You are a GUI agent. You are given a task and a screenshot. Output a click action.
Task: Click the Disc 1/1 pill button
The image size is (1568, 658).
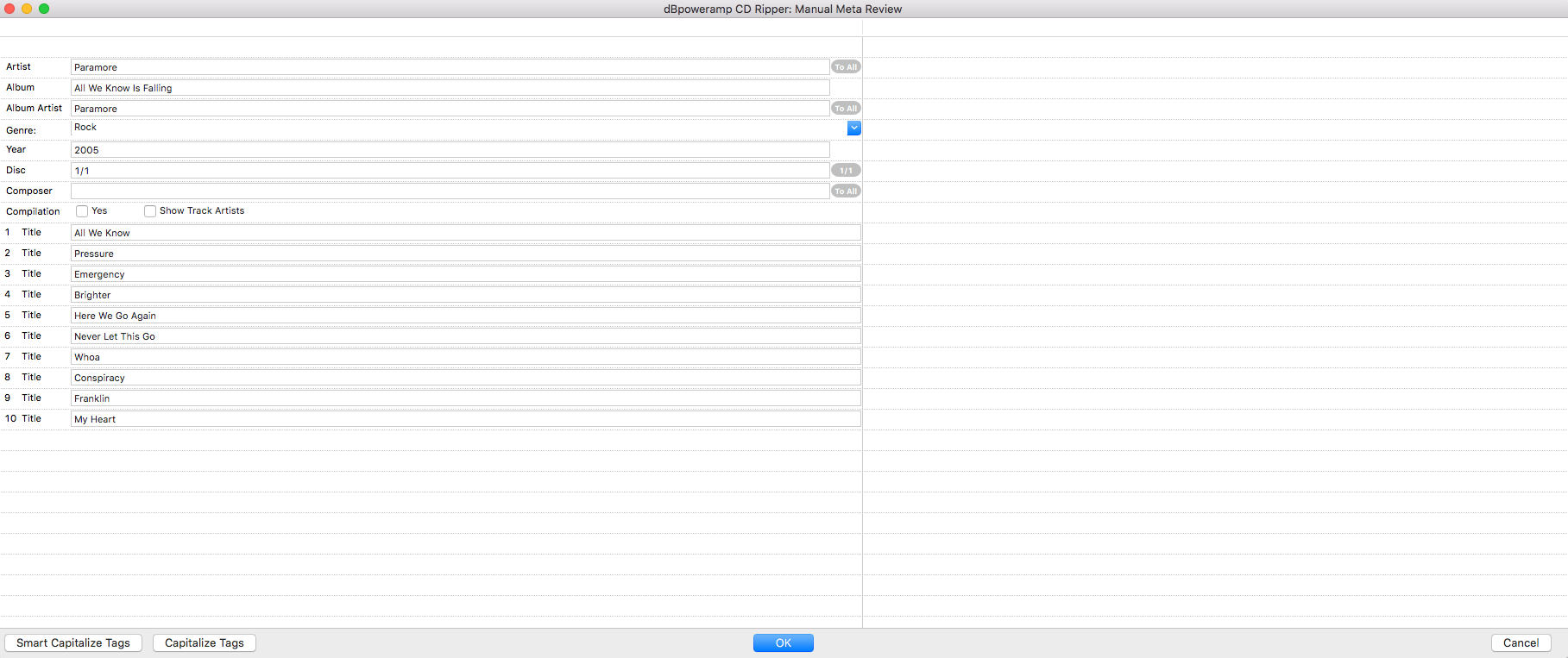pyautogui.click(x=845, y=171)
